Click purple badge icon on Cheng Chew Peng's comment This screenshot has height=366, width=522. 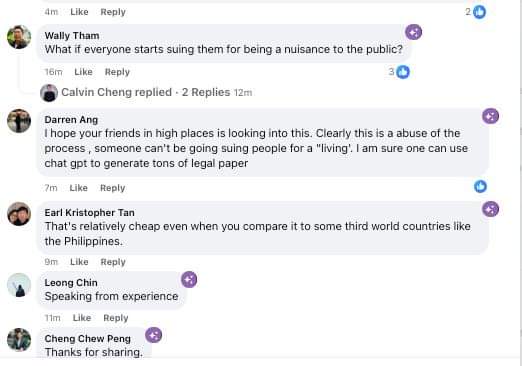154,335
